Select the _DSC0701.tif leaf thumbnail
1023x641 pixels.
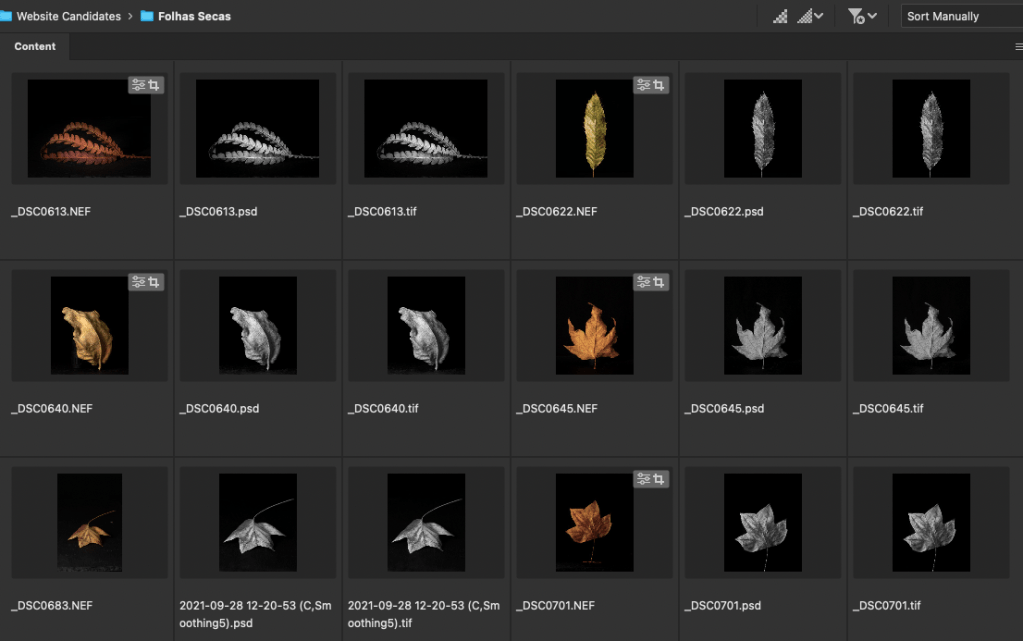(930, 523)
